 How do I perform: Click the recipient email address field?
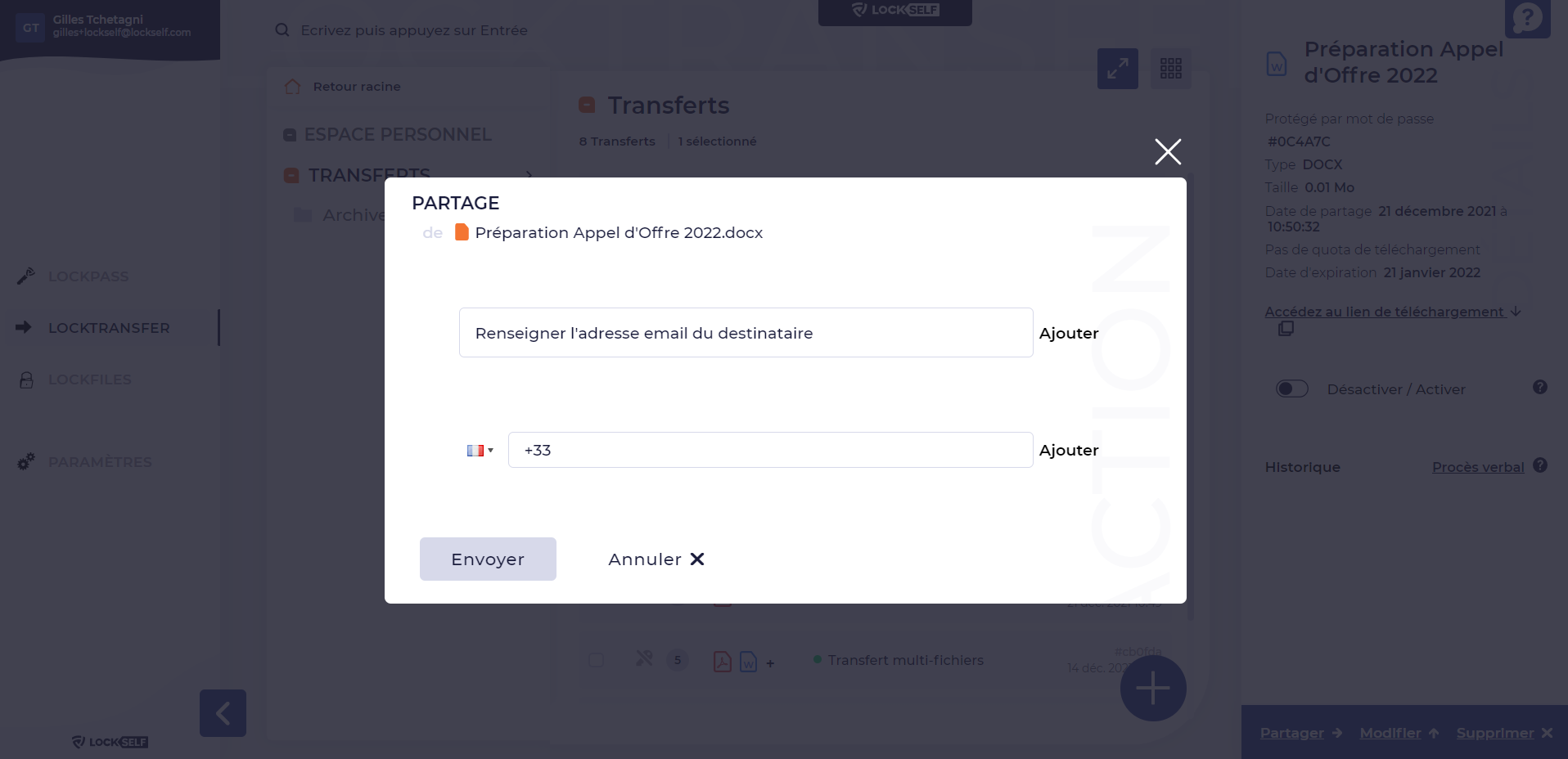(x=746, y=333)
